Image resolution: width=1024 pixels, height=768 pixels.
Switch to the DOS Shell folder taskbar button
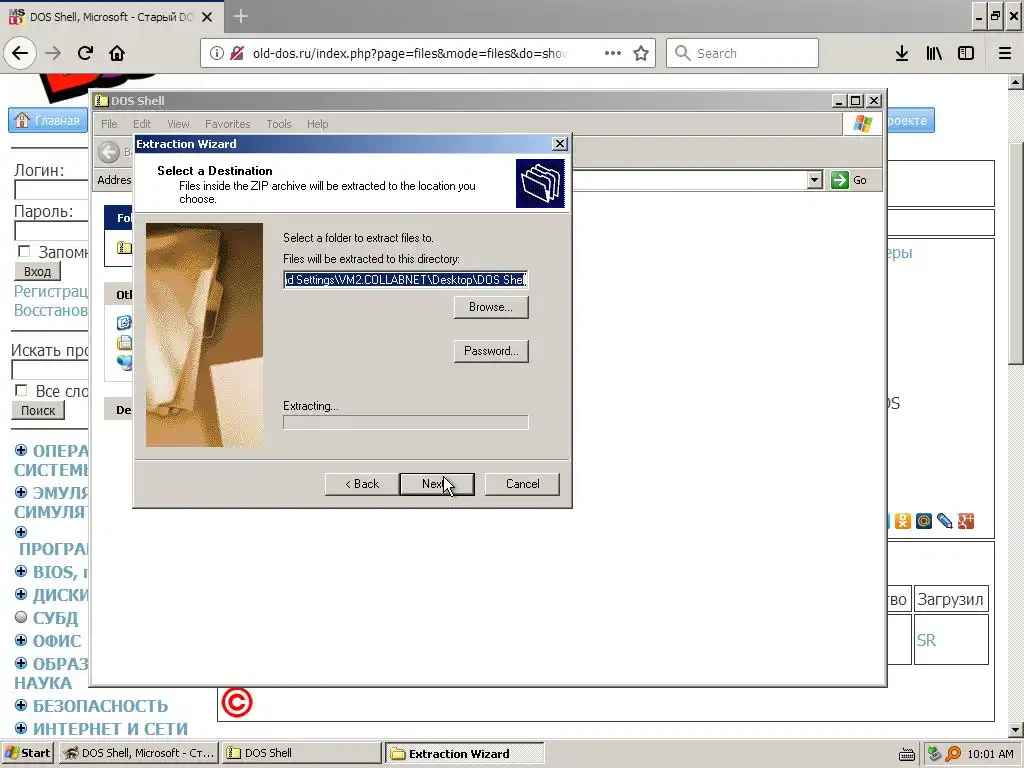click(x=301, y=753)
